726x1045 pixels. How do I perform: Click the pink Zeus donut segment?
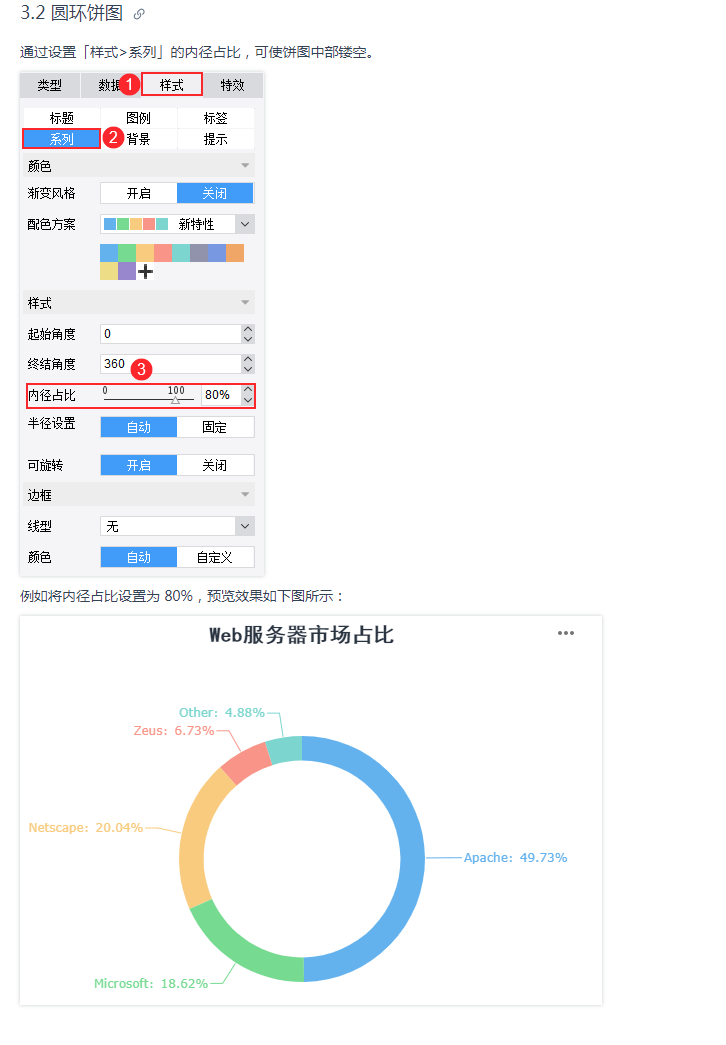[x=245, y=761]
